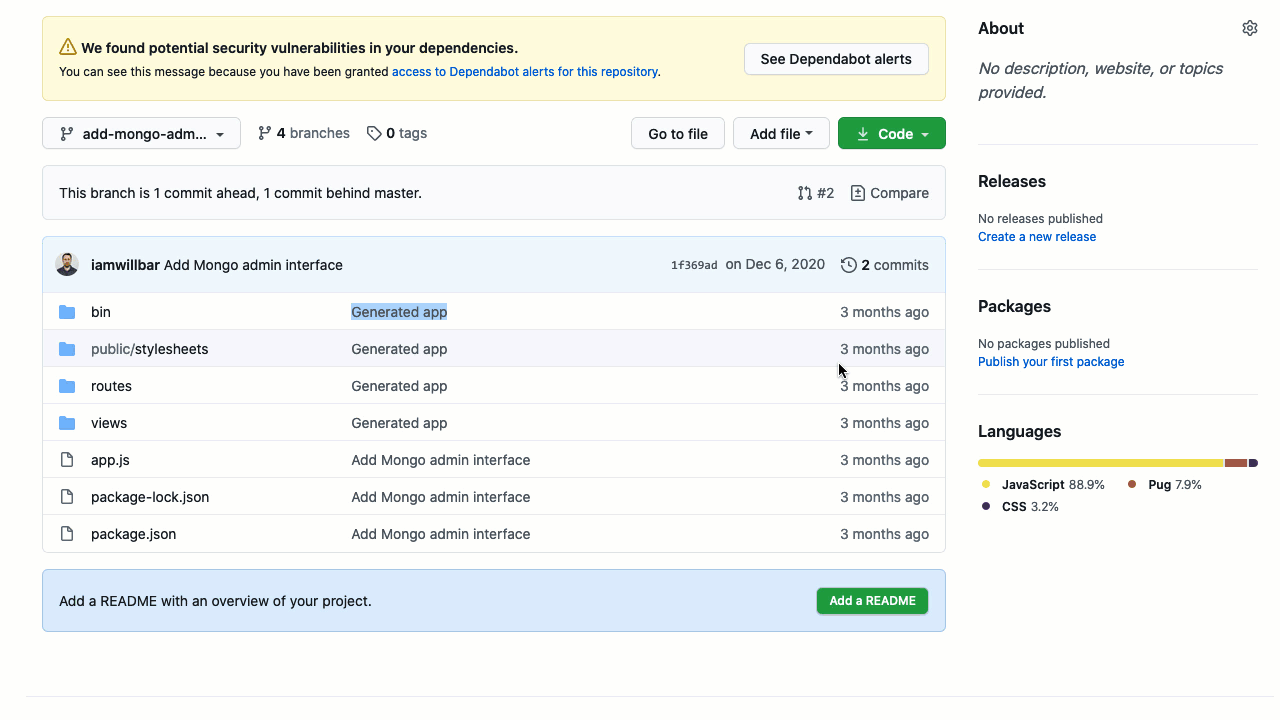Click the highlighted Generated app commit for bin
This screenshot has width=1280, height=720.
point(399,312)
